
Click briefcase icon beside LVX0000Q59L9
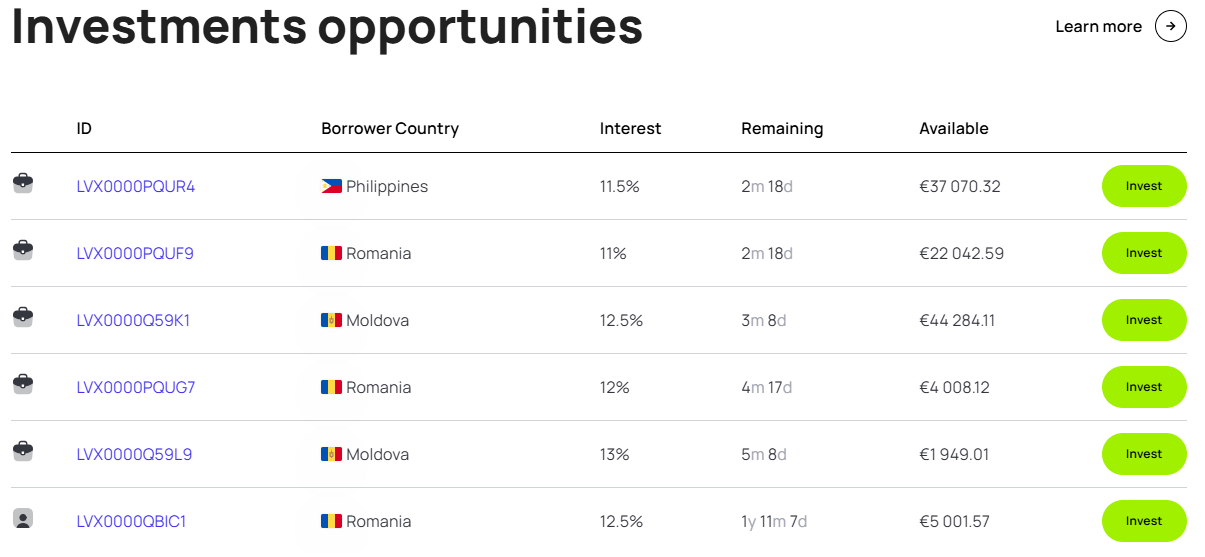point(23,452)
